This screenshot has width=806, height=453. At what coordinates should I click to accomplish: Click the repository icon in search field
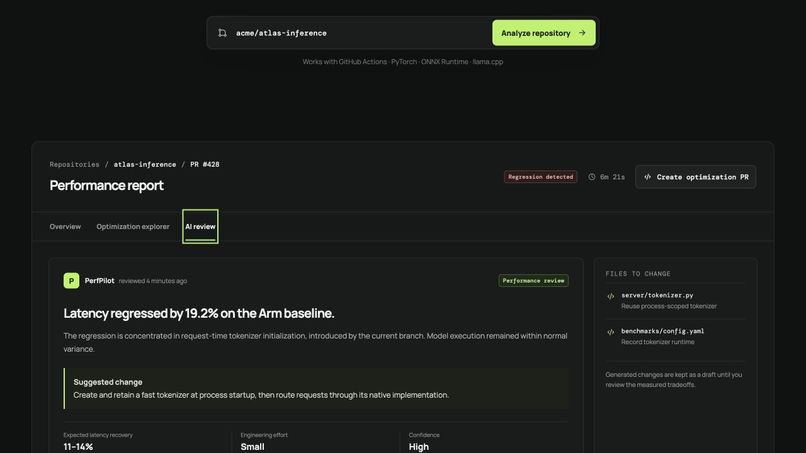click(222, 33)
